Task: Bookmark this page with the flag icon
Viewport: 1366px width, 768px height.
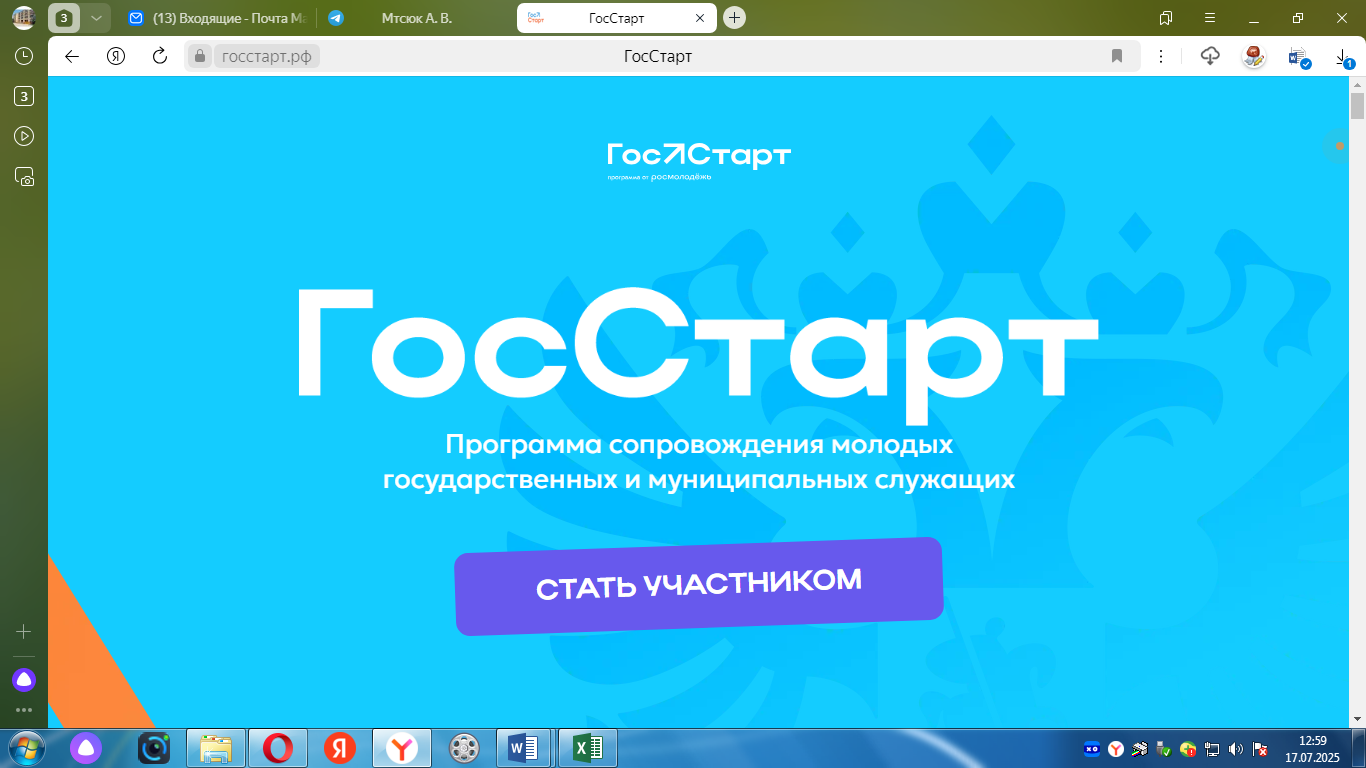Action: [1117, 56]
